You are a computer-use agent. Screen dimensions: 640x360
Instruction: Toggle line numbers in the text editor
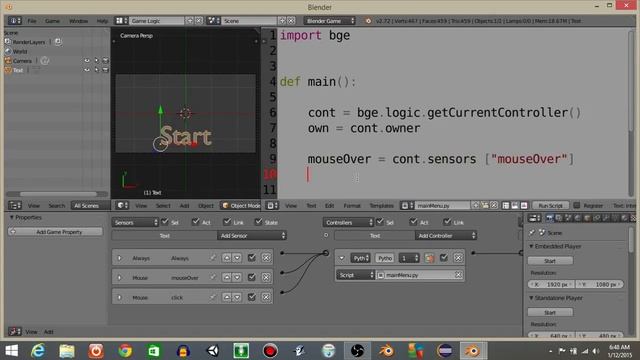click(x=506, y=205)
